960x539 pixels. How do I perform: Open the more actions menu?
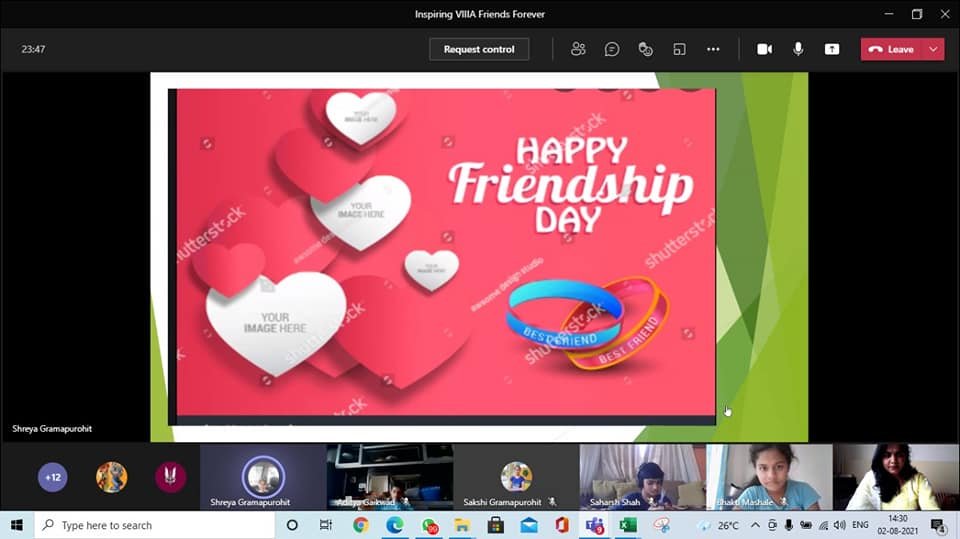tap(713, 49)
